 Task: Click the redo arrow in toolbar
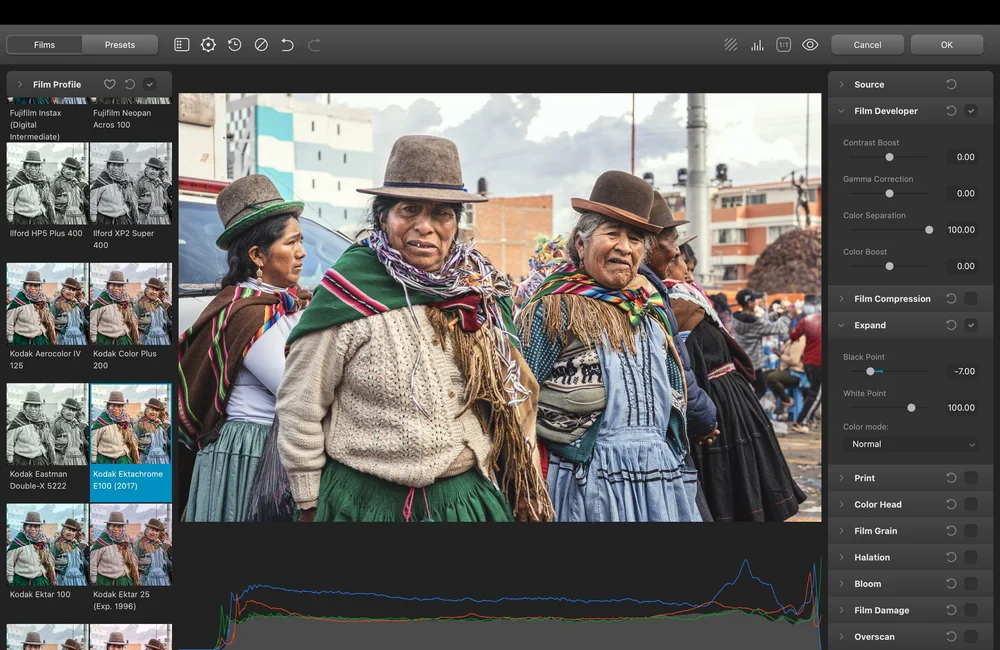pos(314,45)
